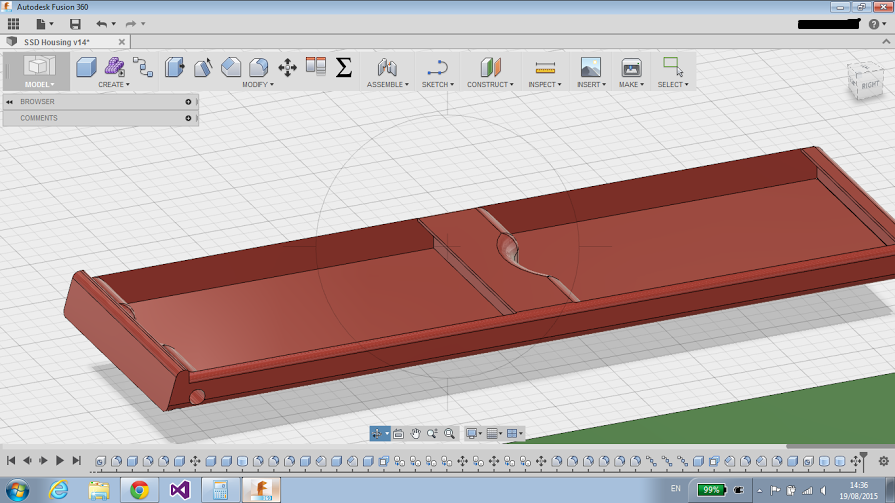
Task: Open the Change Parameters sigma icon
Action: pos(344,67)
